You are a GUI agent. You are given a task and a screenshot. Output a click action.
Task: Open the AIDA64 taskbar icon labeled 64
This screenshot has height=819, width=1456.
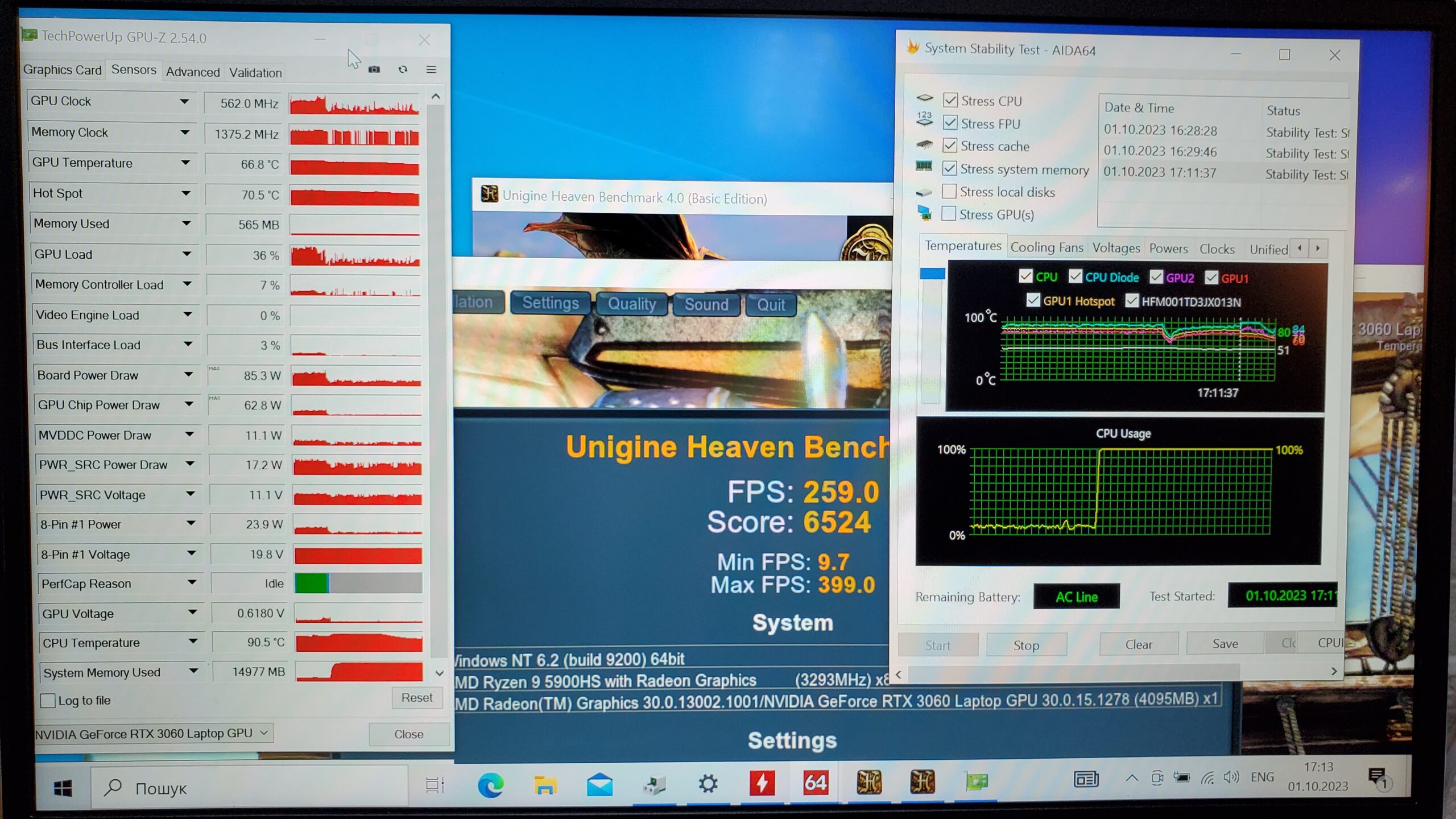[815, 783]
